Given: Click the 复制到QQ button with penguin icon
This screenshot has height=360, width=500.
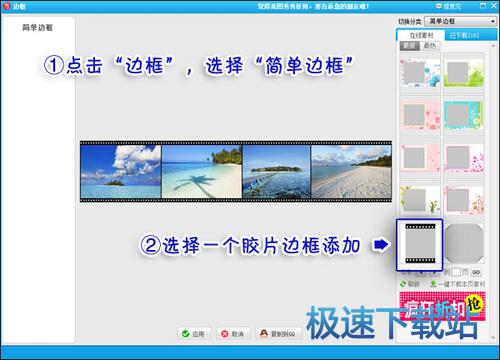Looking at the screenshot, I should coord(278,333).
